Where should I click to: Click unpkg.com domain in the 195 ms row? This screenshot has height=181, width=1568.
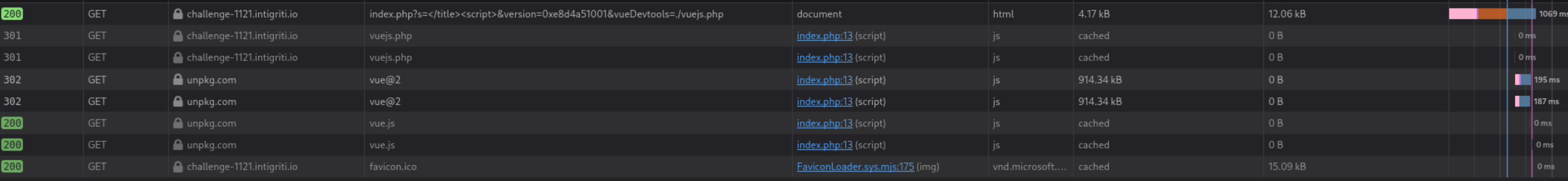coord(211,80)
